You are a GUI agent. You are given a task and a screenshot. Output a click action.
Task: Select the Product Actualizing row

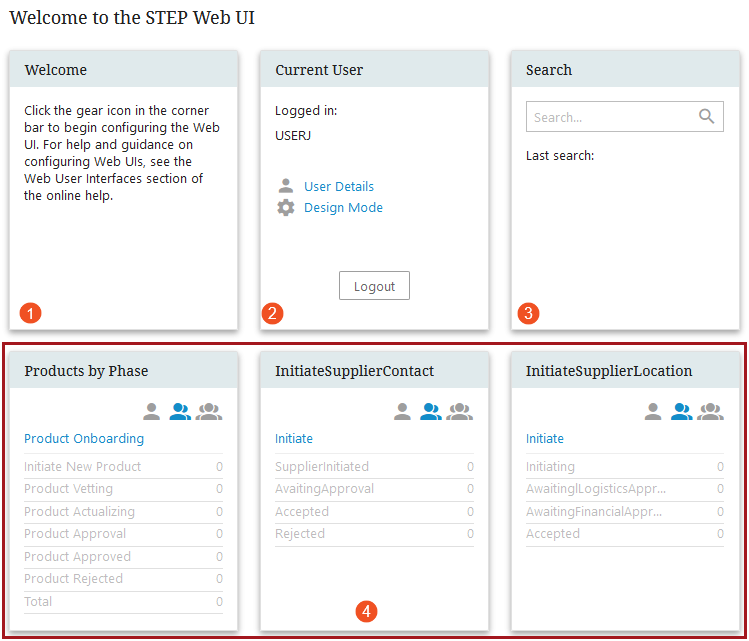click(x=123, y=512)
